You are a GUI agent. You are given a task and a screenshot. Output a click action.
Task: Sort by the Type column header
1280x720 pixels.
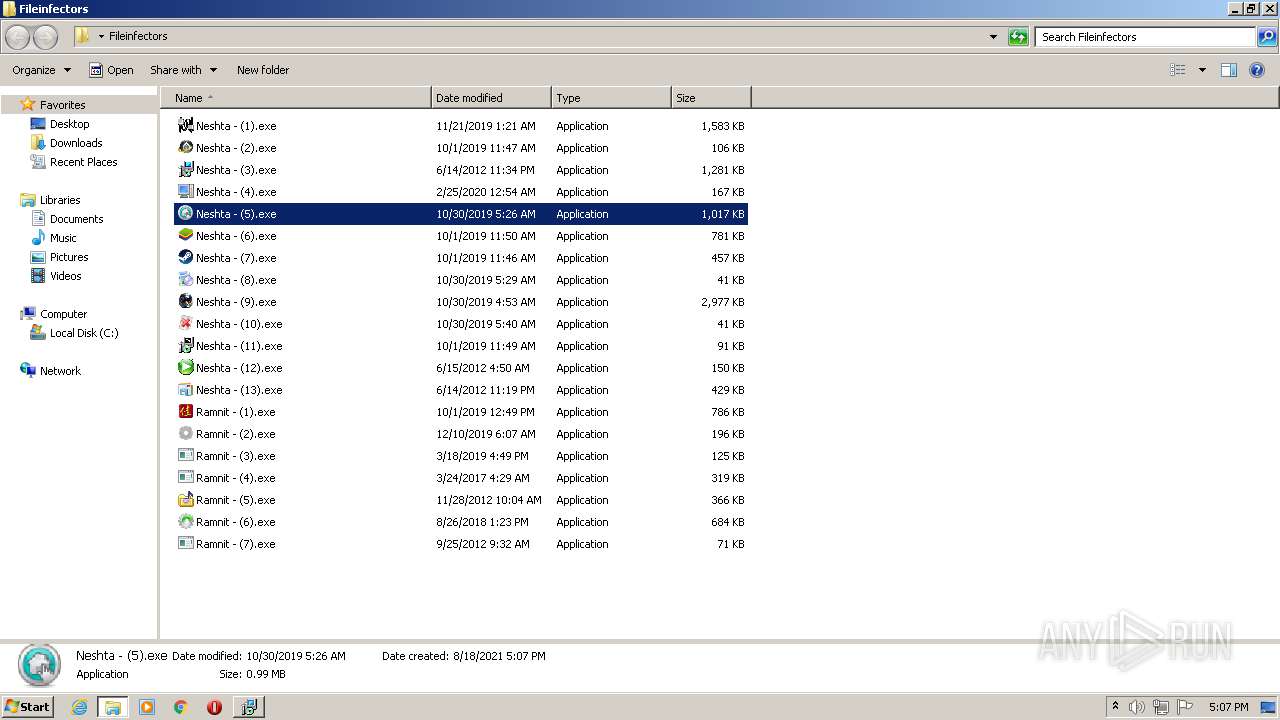[x=611, y=98]
